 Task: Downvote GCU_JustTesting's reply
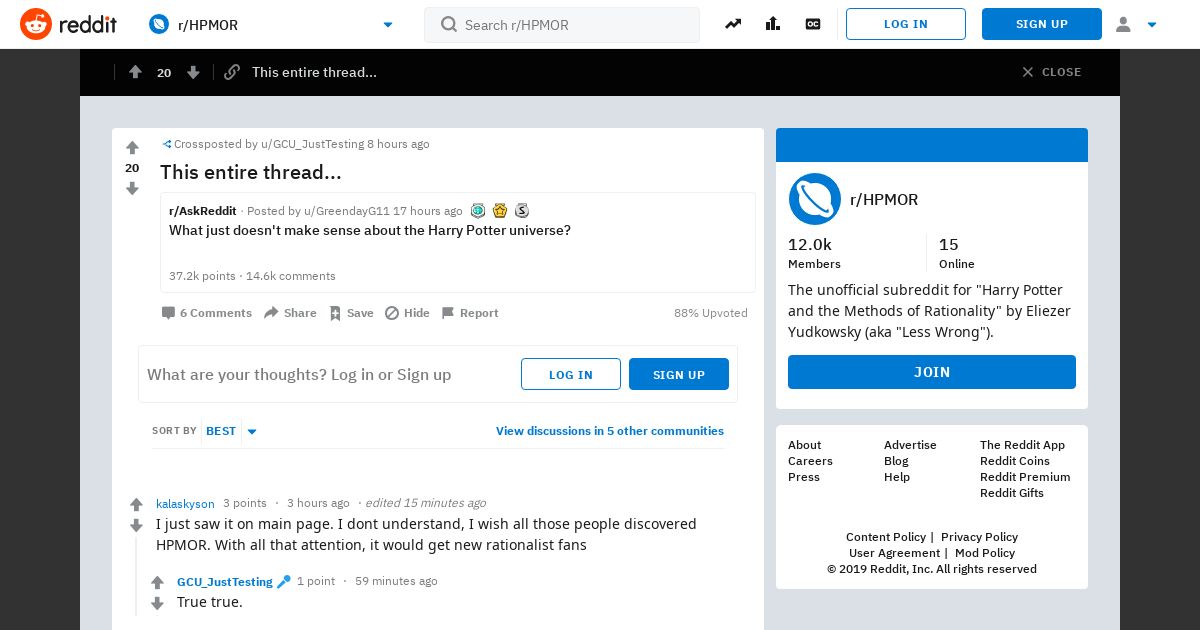[157, 603]
